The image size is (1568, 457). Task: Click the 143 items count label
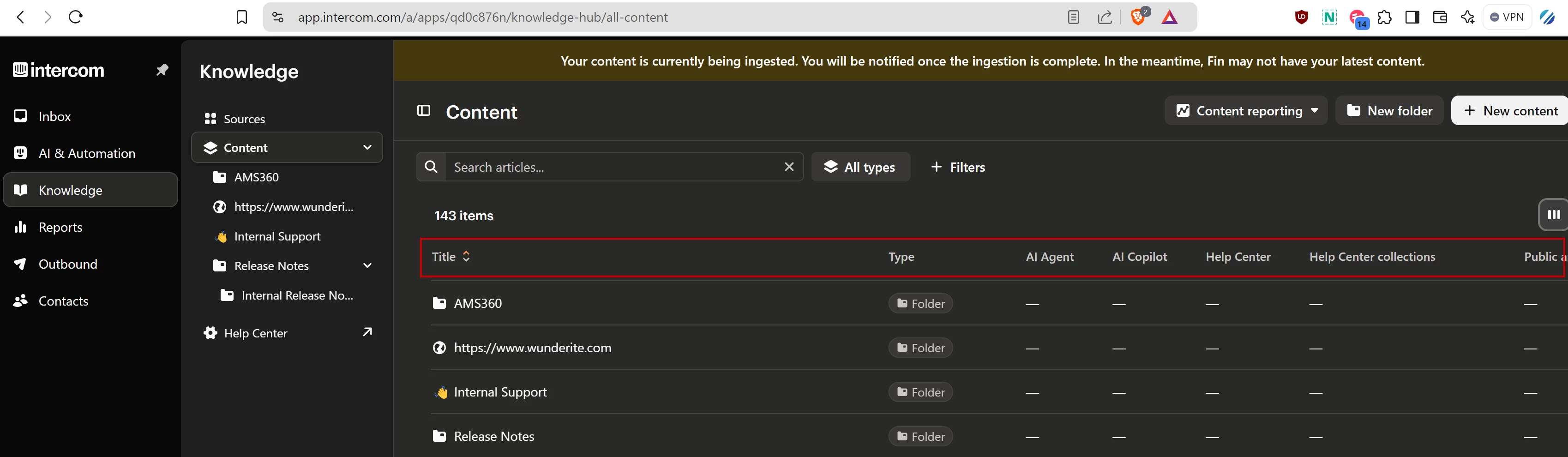(x=464, y=216)
